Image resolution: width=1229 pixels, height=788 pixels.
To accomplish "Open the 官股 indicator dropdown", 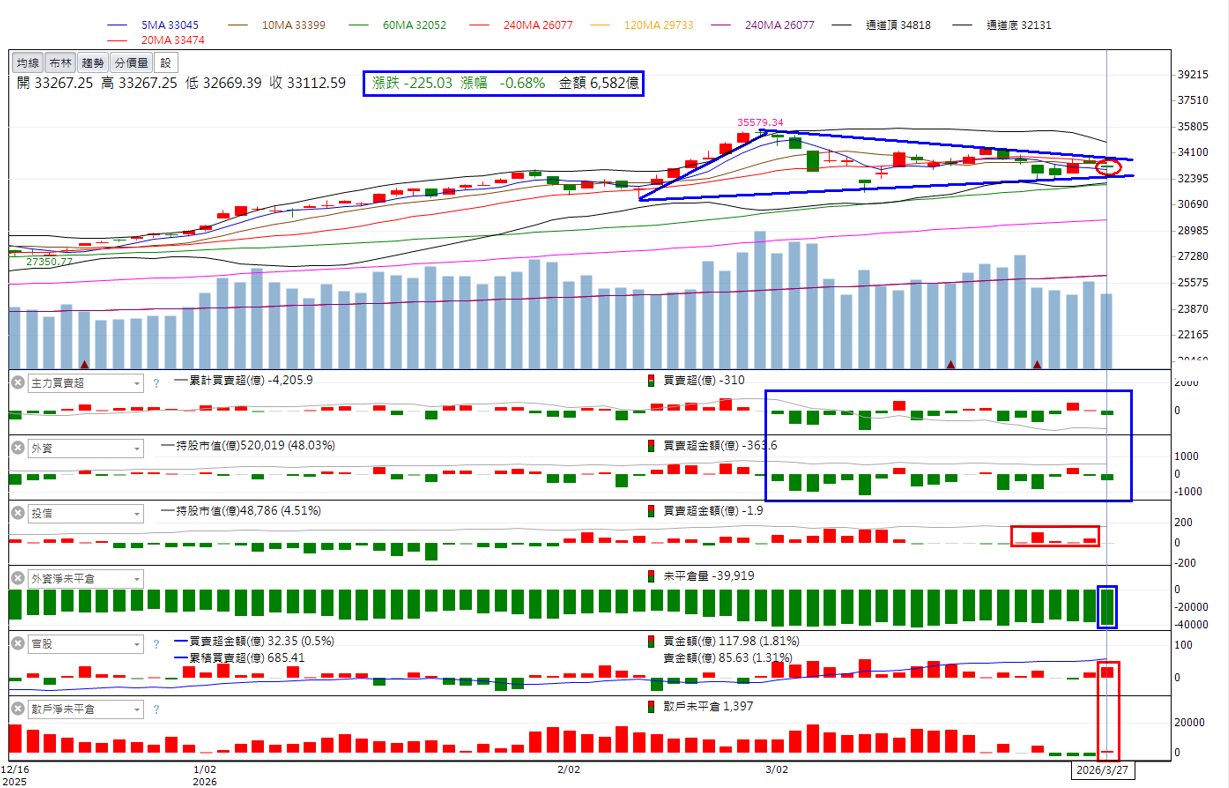I will (x=86, y=644).
